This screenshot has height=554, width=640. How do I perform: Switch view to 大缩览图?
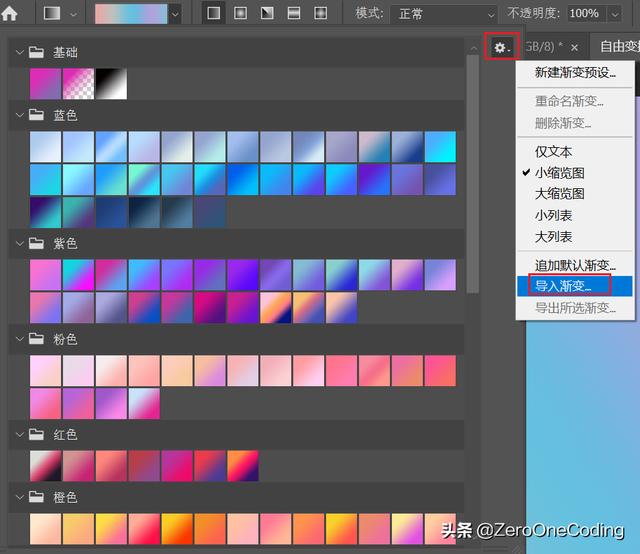tap(559, 194)
